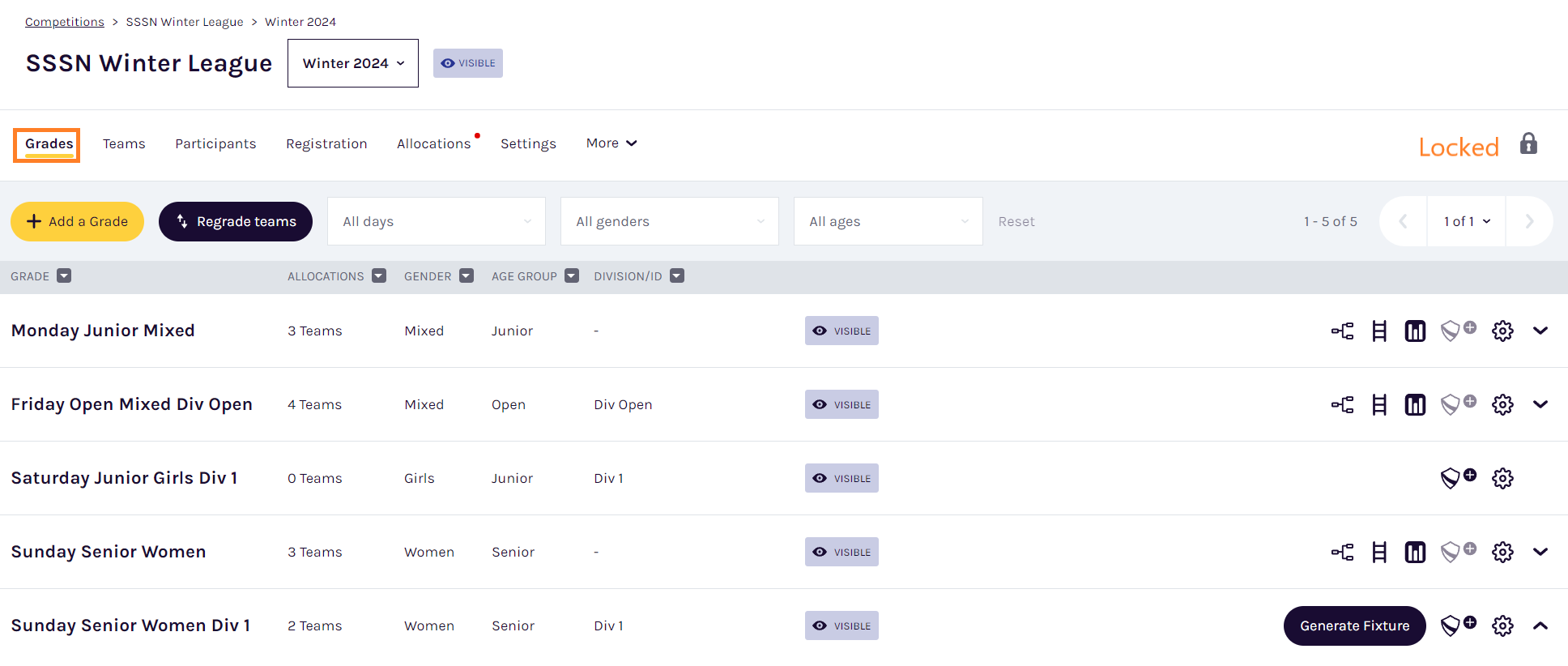The image size is (1568, 666).
Task: Sort by GENDER column arrow
Action: pos(467,276)
